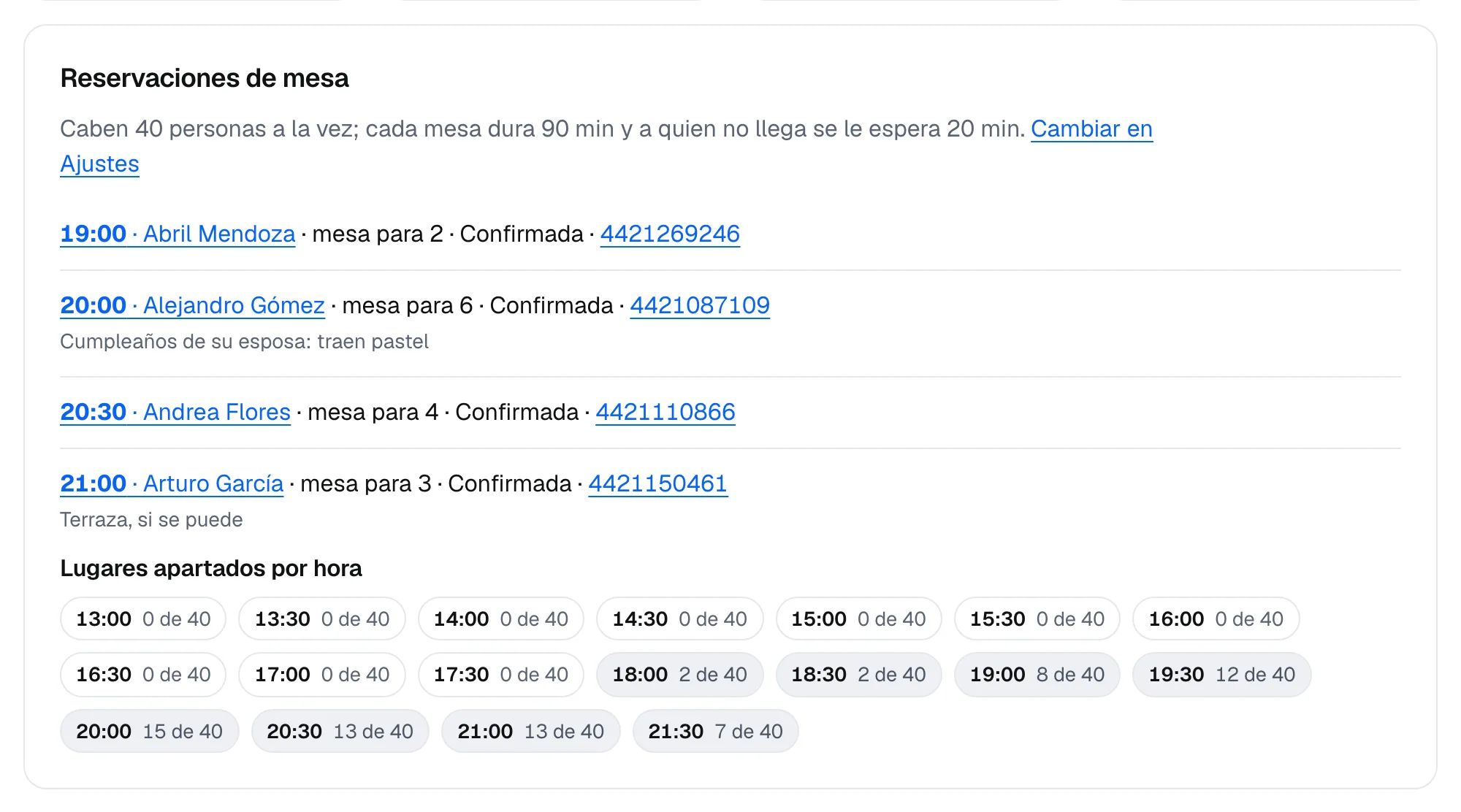This screenshot has height=812, width=1461.
Task: Click 'mesa para 3 · Confirmada' text
Action: click(436, 483)
